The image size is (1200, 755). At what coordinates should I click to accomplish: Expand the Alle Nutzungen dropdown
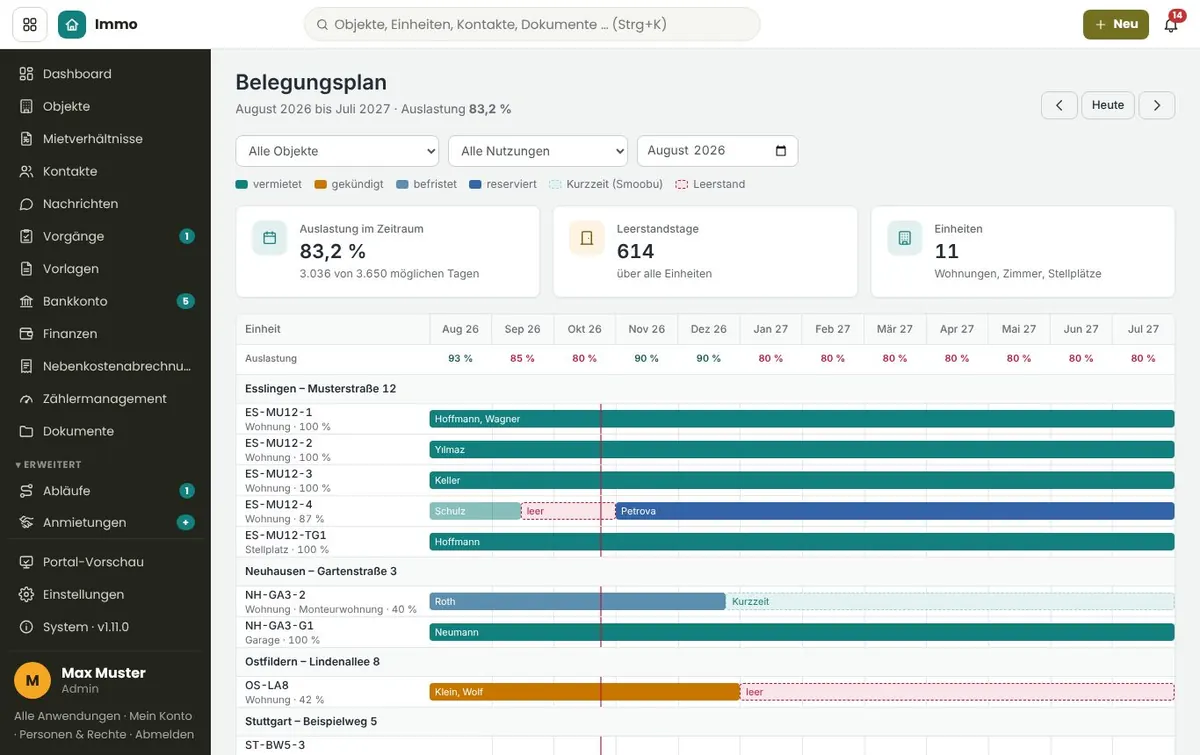(538, 151)
